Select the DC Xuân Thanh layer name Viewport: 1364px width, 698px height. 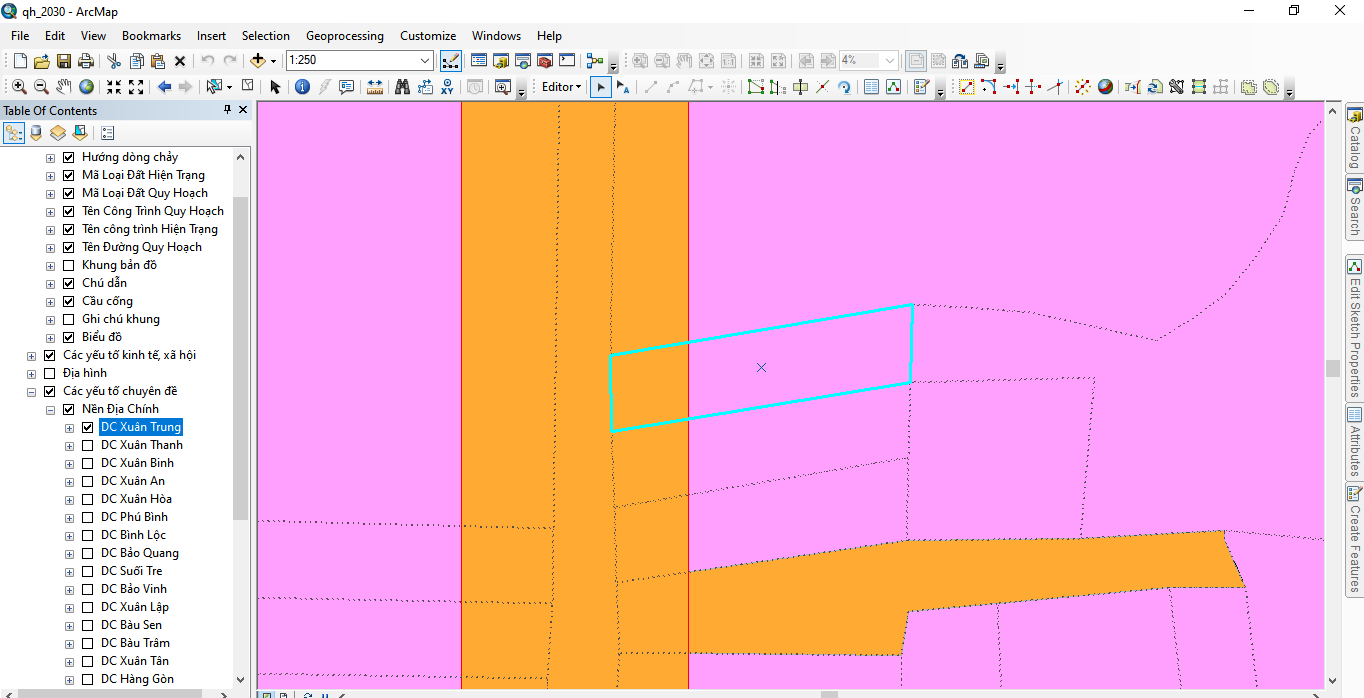[x=141, y=445]
